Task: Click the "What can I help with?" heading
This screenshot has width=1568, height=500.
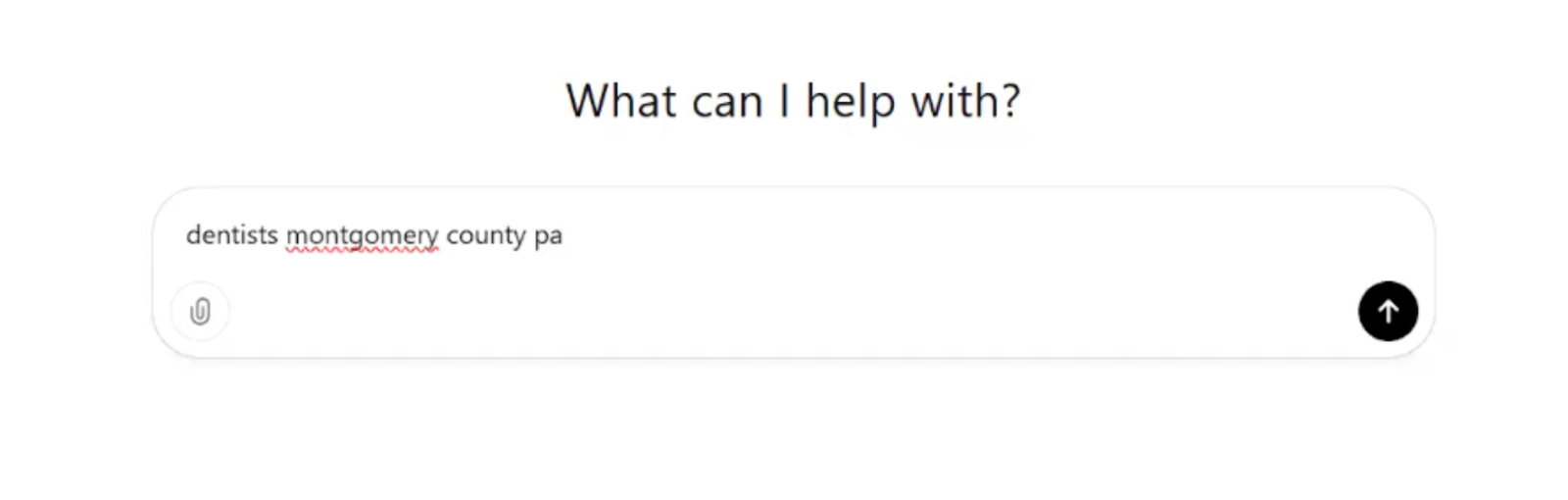Action: [x=793, y=101]
